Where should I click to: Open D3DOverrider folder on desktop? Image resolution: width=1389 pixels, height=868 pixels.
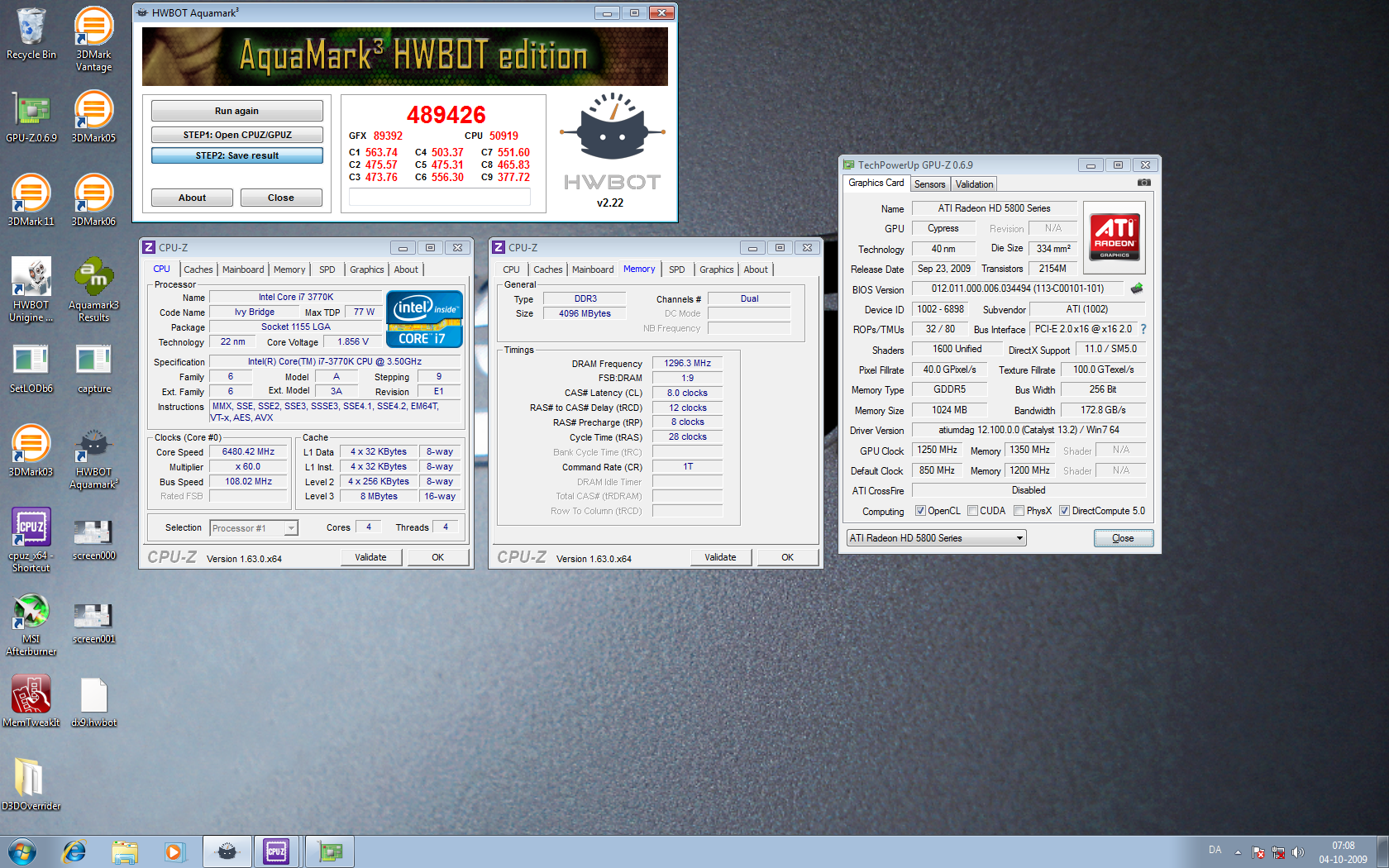tap(31, 784)
